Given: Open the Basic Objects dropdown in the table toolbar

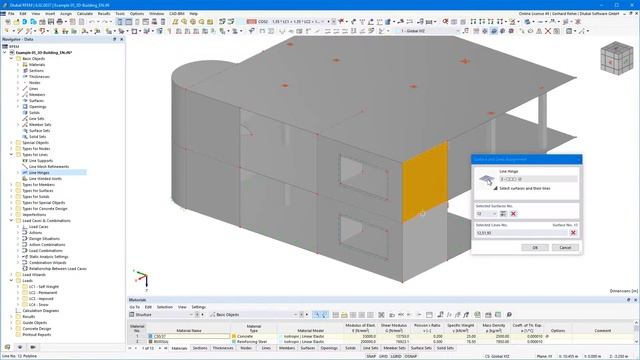Looking at the screenshot, I should [x=253, y=315].
